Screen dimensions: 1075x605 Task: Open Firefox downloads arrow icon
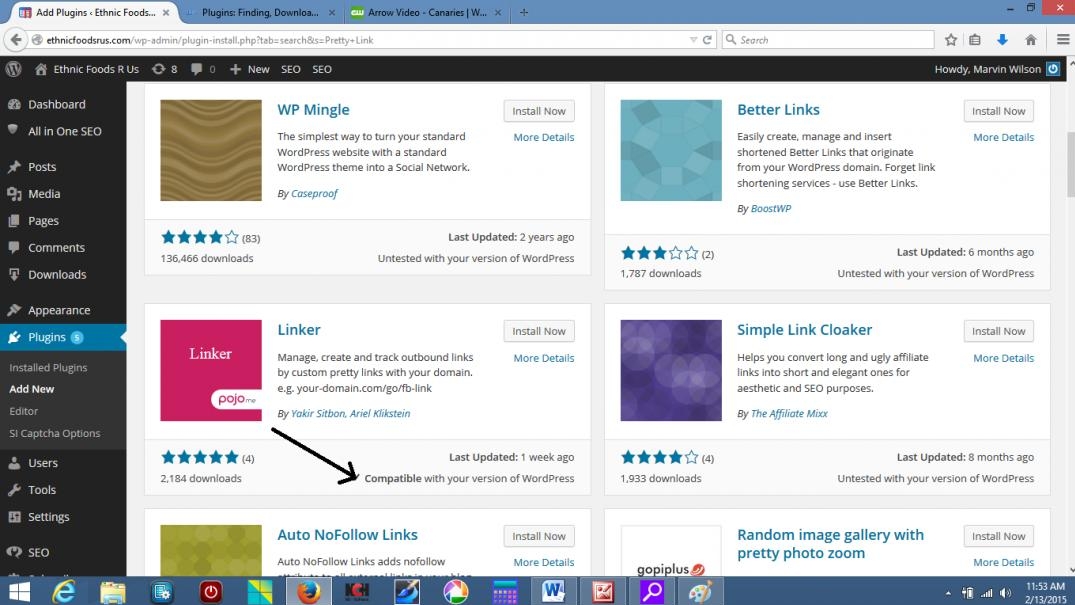(x=1002, y=40)
